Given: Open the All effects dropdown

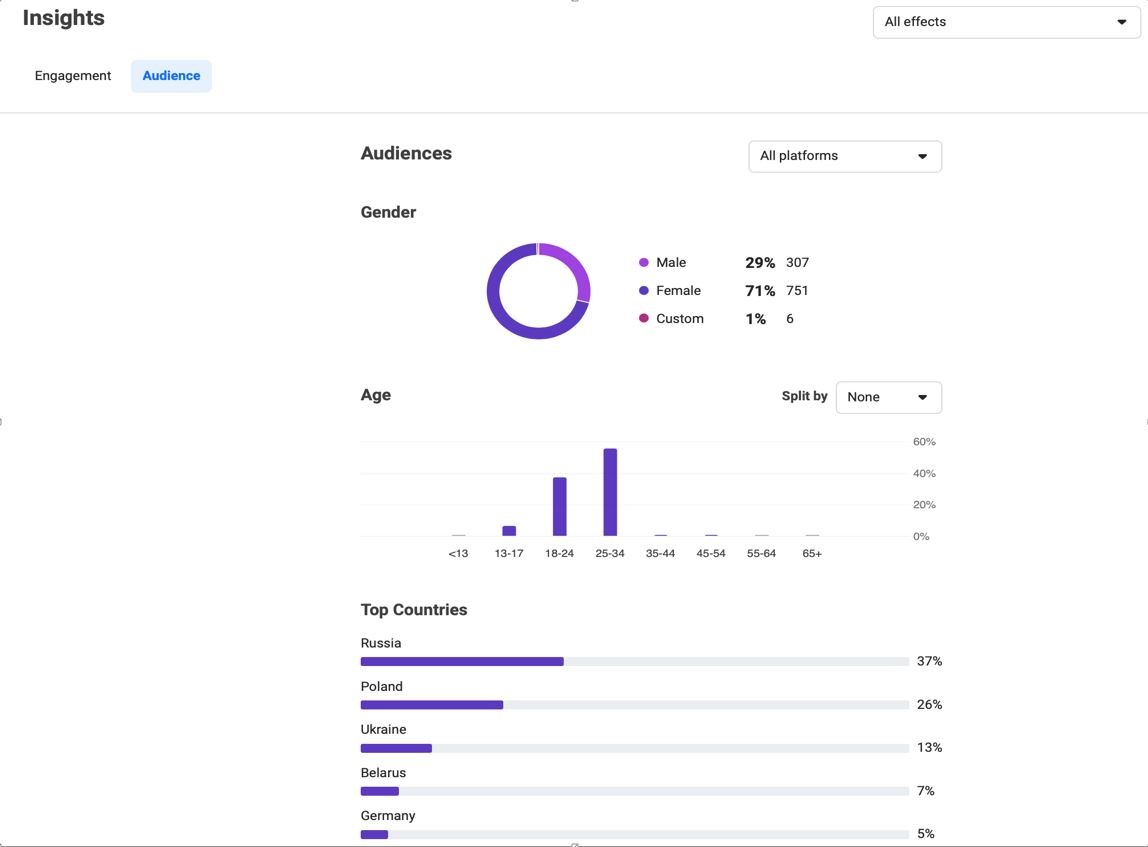Looking at the screenshot, I should [1005, 22].
